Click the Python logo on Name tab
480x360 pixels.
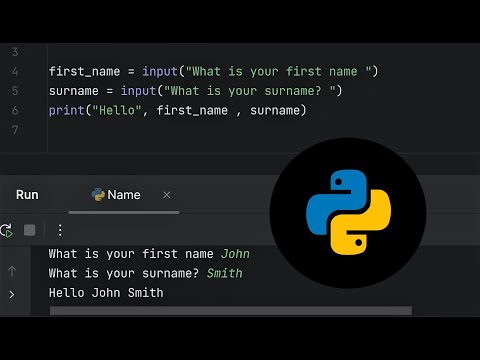(x=98, y=195)
